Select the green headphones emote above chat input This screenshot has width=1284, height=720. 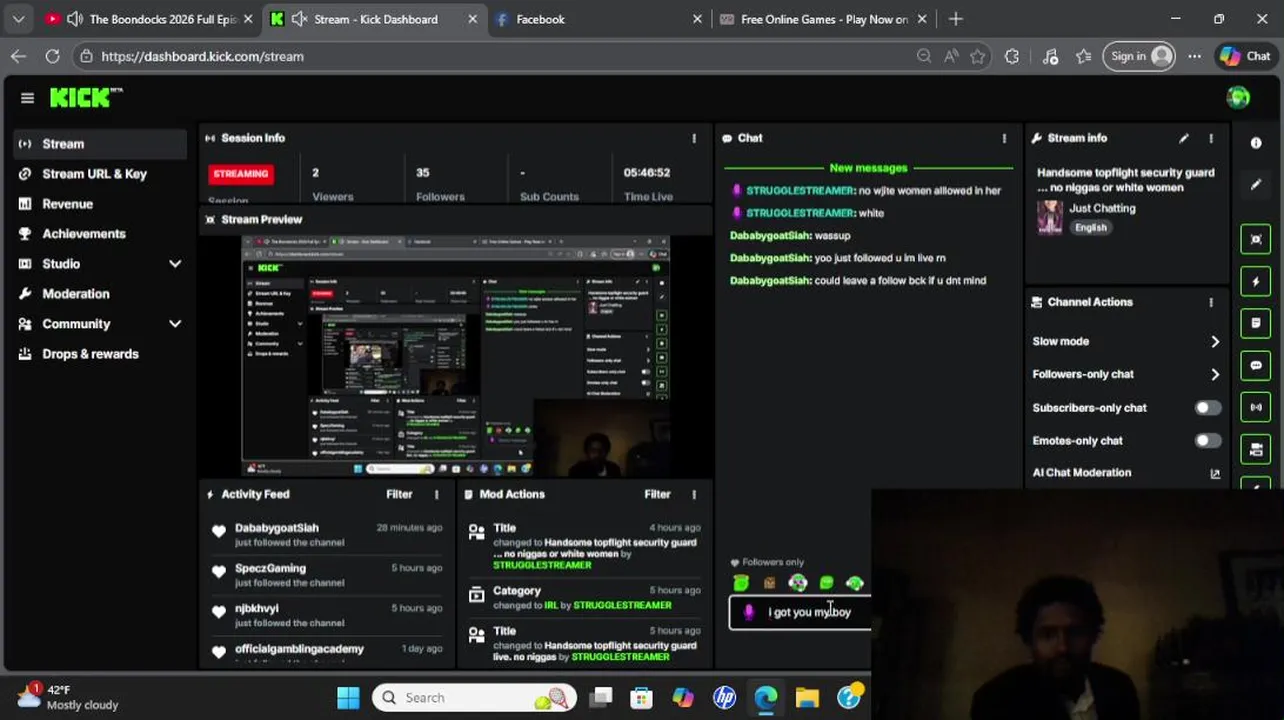coord(798,583)
